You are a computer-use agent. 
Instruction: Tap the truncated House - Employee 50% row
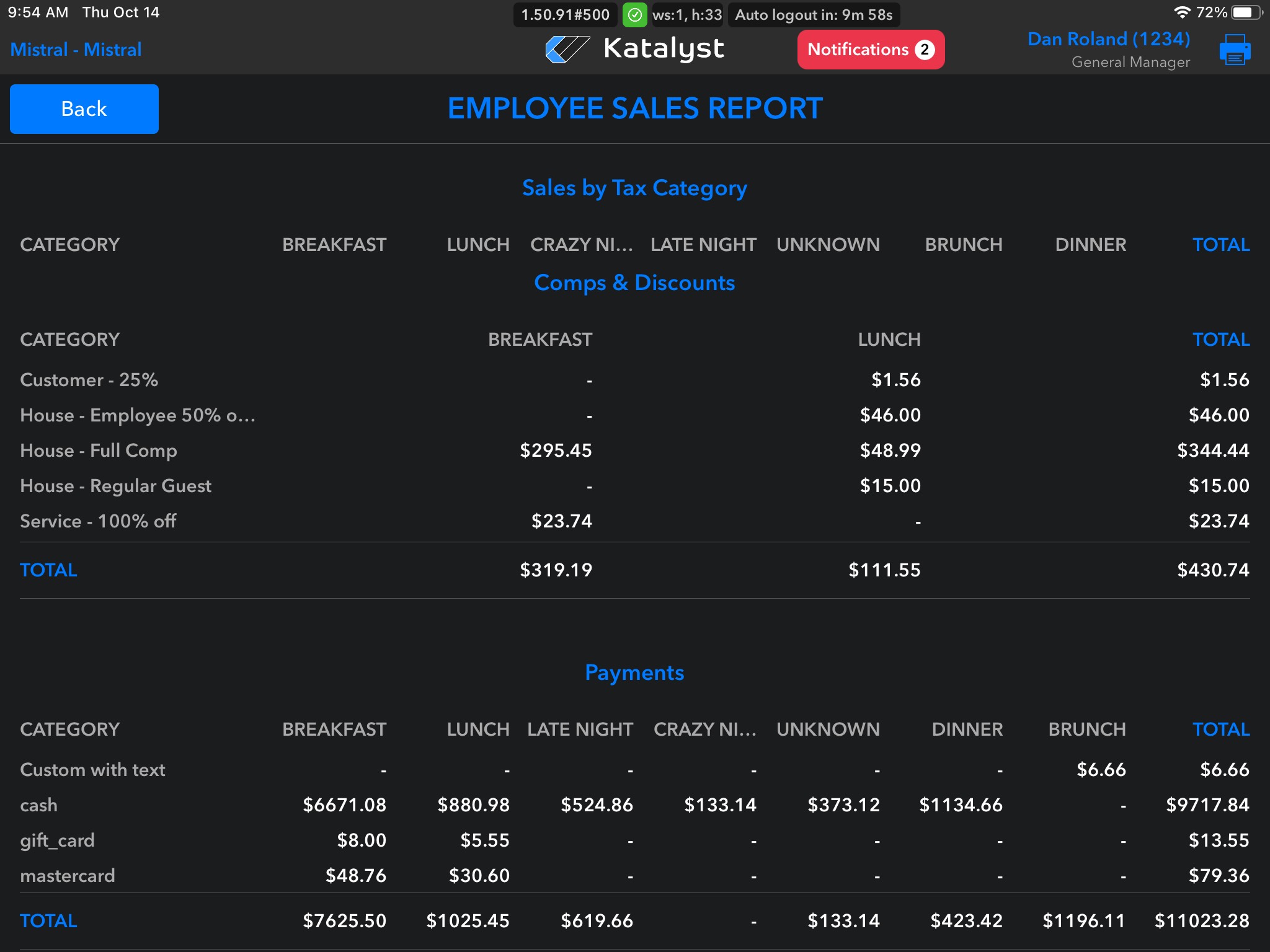(x=138, y=415)
